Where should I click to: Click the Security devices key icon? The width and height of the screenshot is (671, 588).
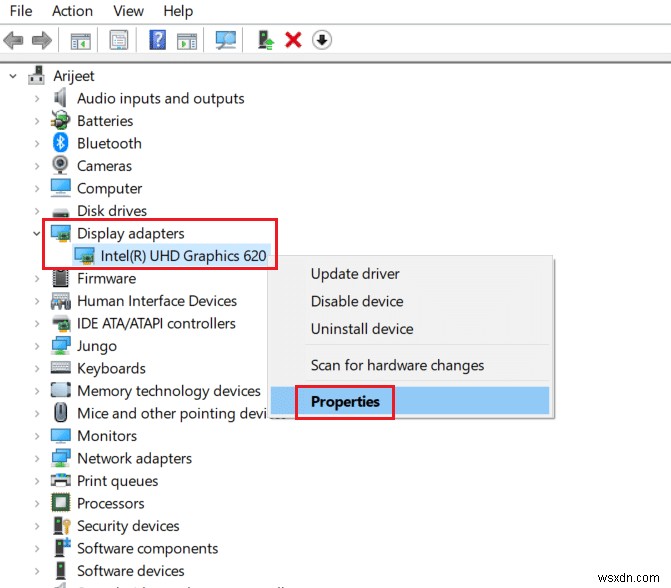pos(62,526)
